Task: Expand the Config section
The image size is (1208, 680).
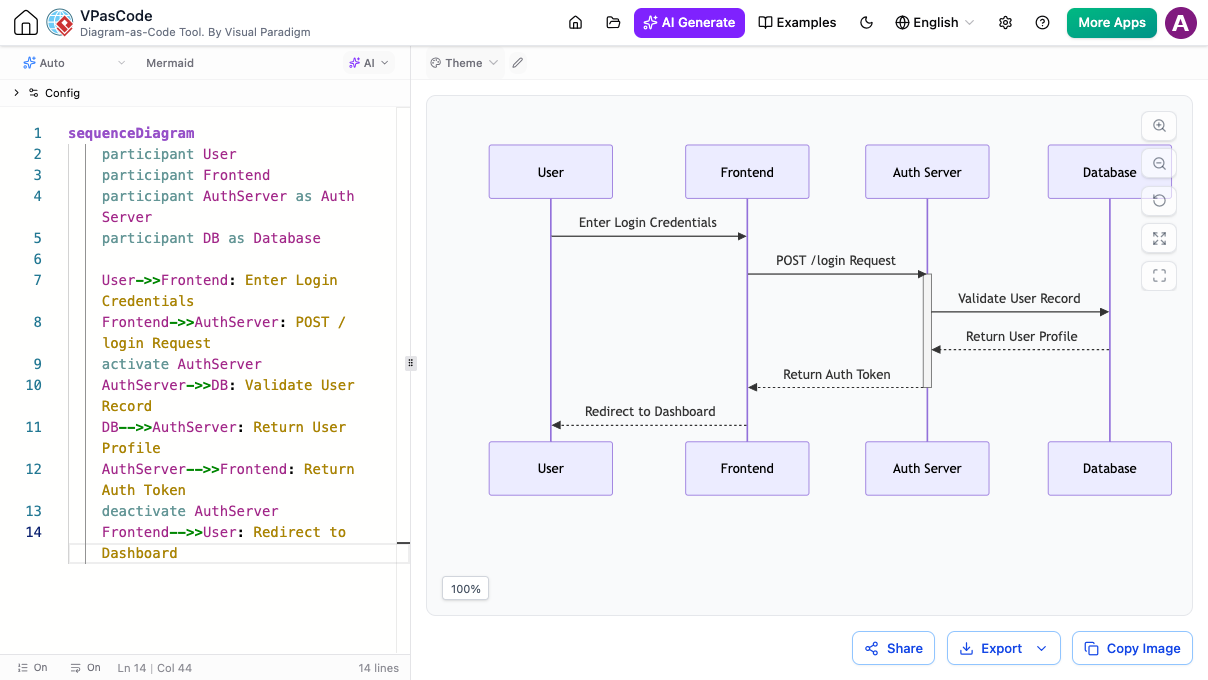Action: pos(47,93)
